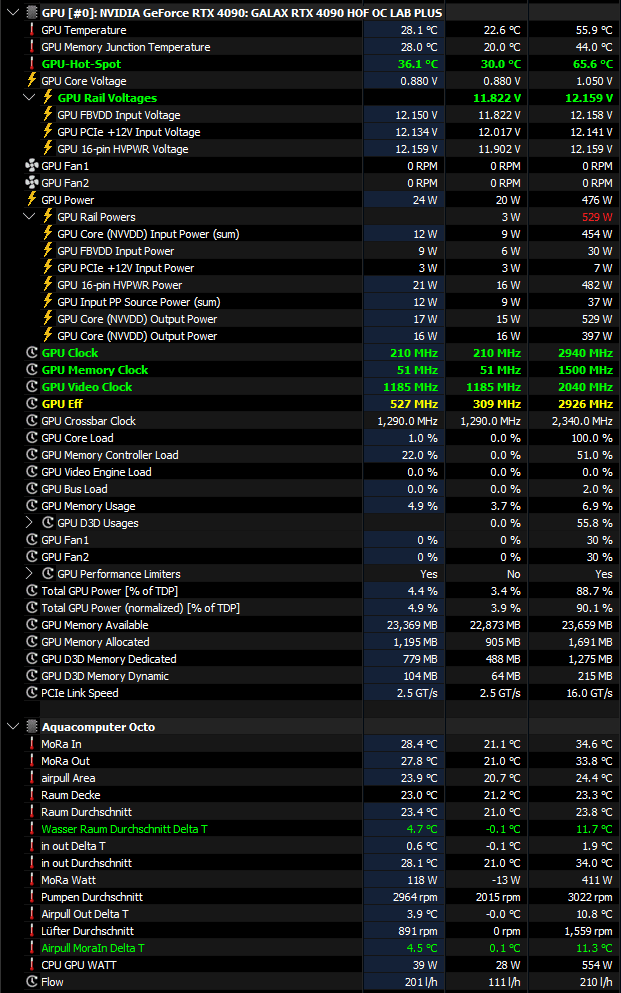Click the gauge icon next to GPU Memory Usage
Screen dimensions: 621x993
[x=32, y=506]
